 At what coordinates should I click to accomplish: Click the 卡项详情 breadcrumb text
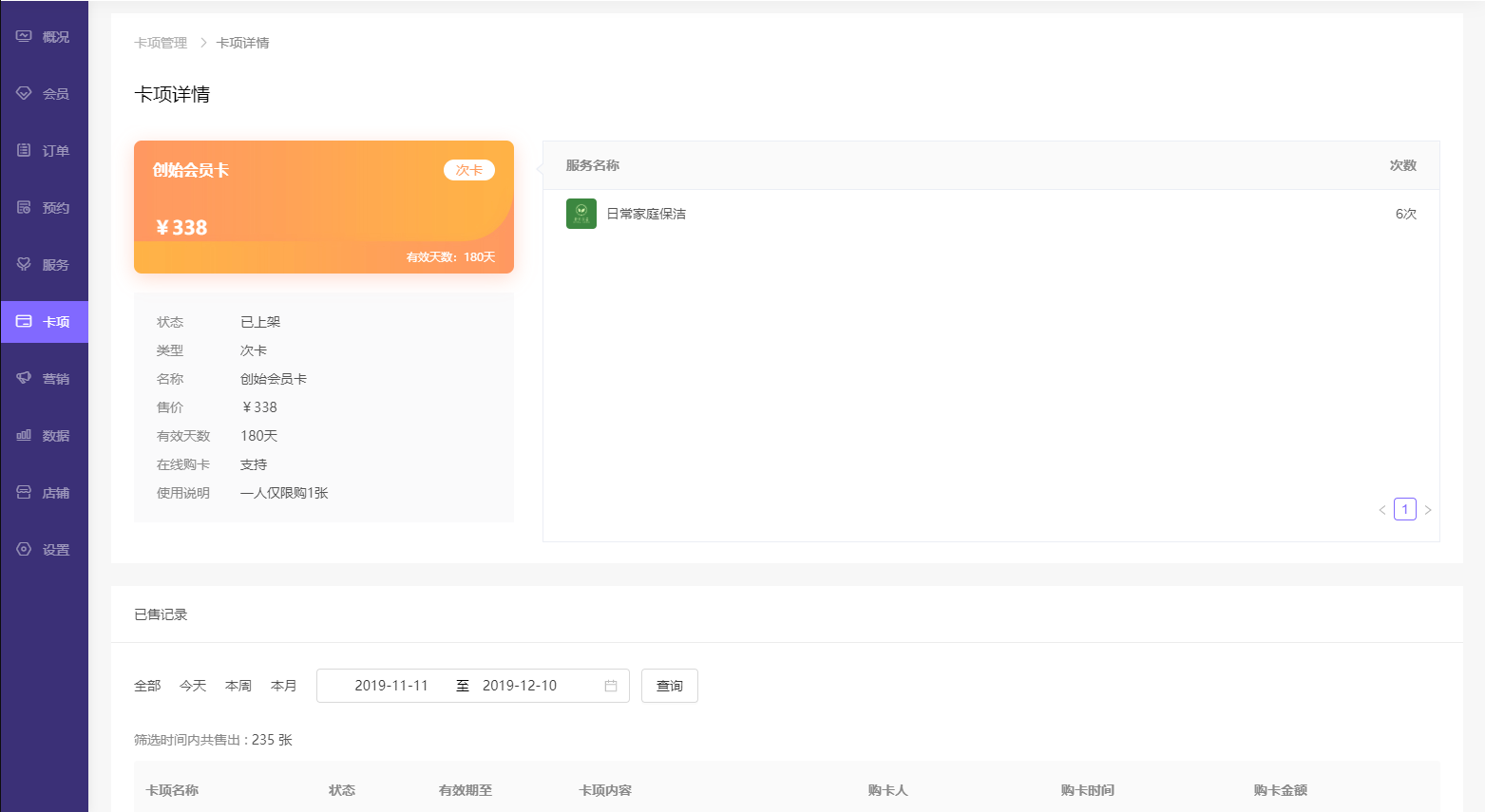click(x=242, y=43)
